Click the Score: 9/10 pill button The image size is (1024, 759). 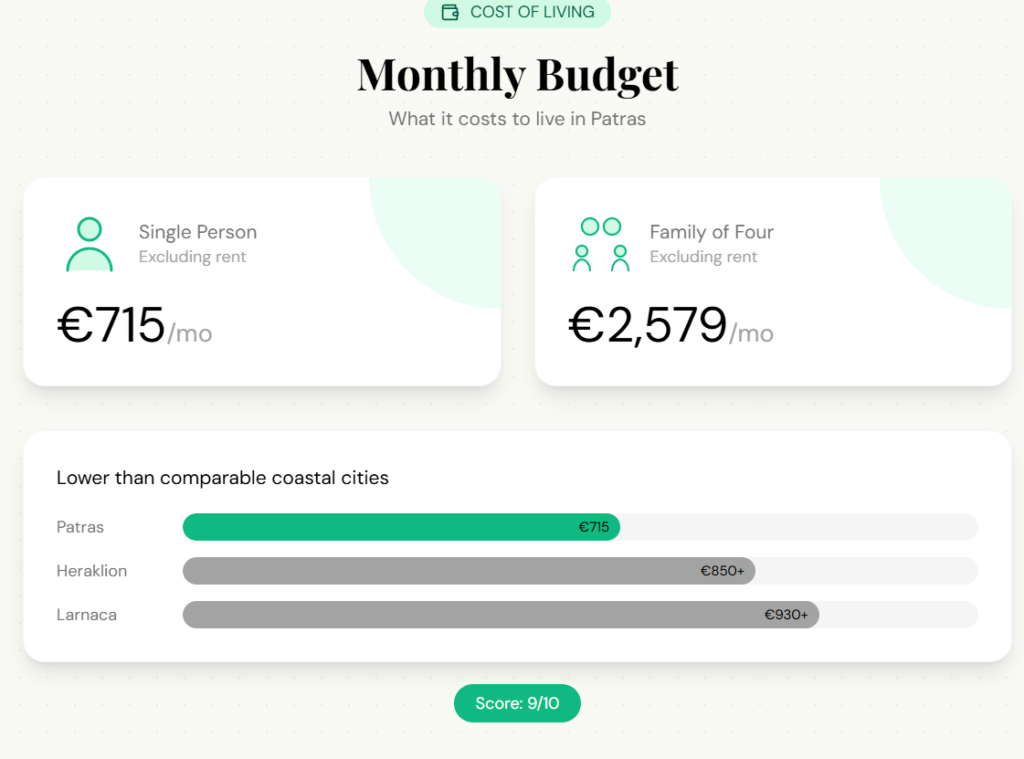517,703
